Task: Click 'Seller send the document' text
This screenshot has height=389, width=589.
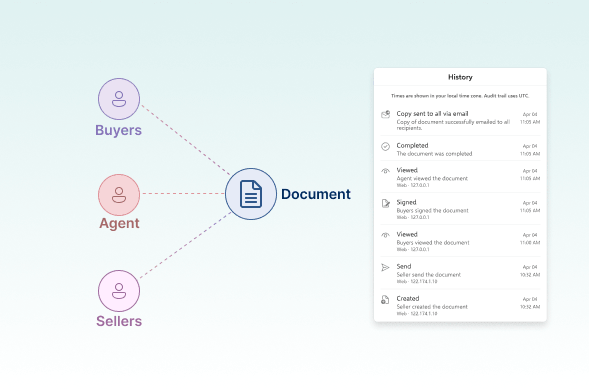Action: tap(429, 274)
